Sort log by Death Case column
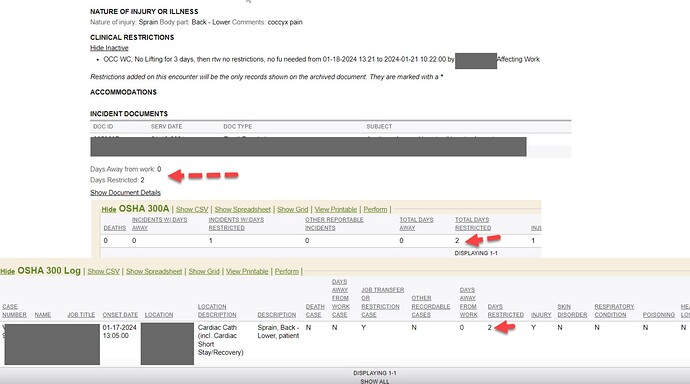This screenshot has width=690, height=384. pos(315,311)
